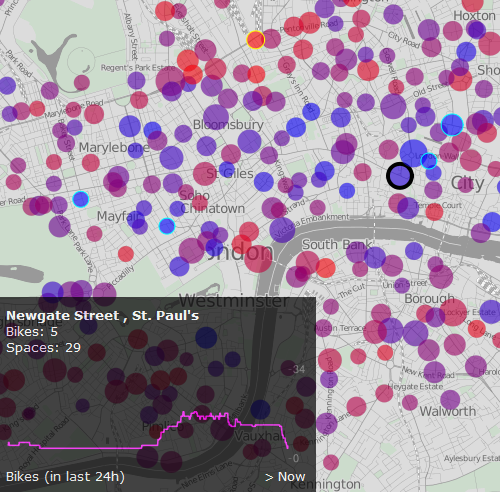Select the bright red station below South Bank label
The width and height of the screenshot is (500, 492).
pyautogui.click(x=325, y=268)
